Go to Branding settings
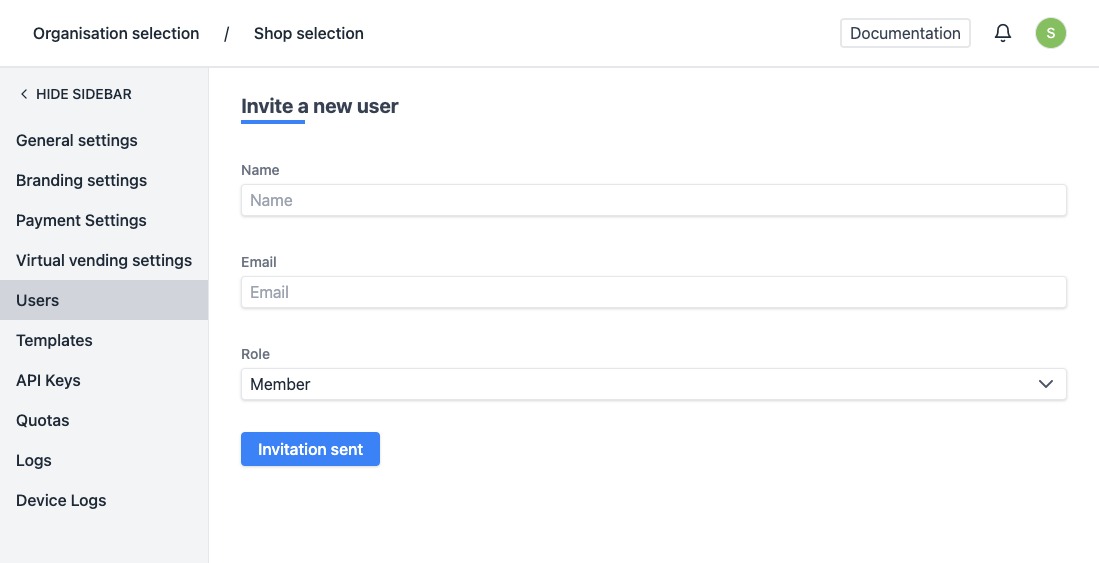The image size is (1099, 563). [x=82, y=180]
